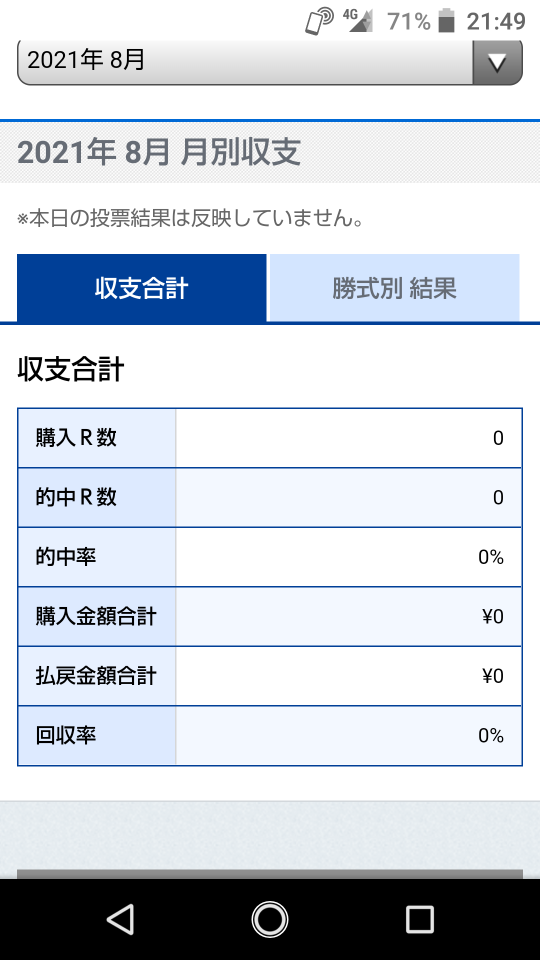Tap the 的中率 value cell showing 0%

click(x=349, y=557)
